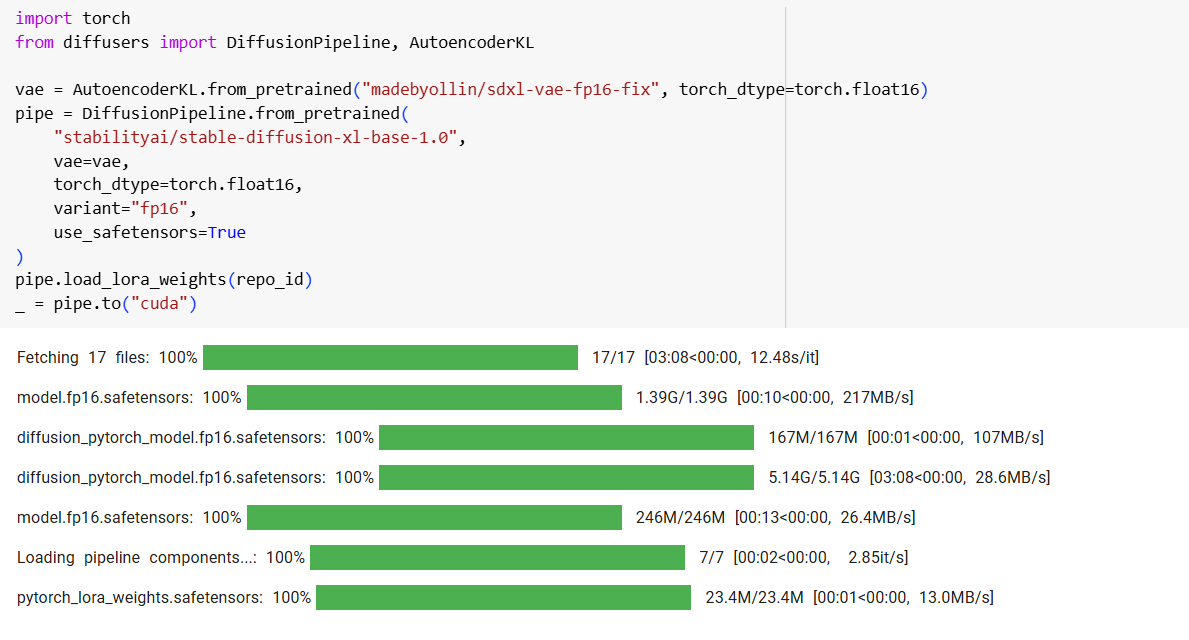The width and height of the screenshot is (1189, 640).
Task: Click the vae=vae argument line
Action: (x=91, y=161)
